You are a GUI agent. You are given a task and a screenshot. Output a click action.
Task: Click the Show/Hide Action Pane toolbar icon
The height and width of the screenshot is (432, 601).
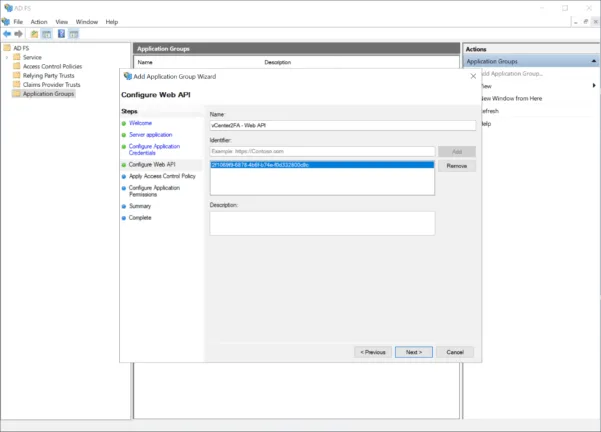click(74, 34)
